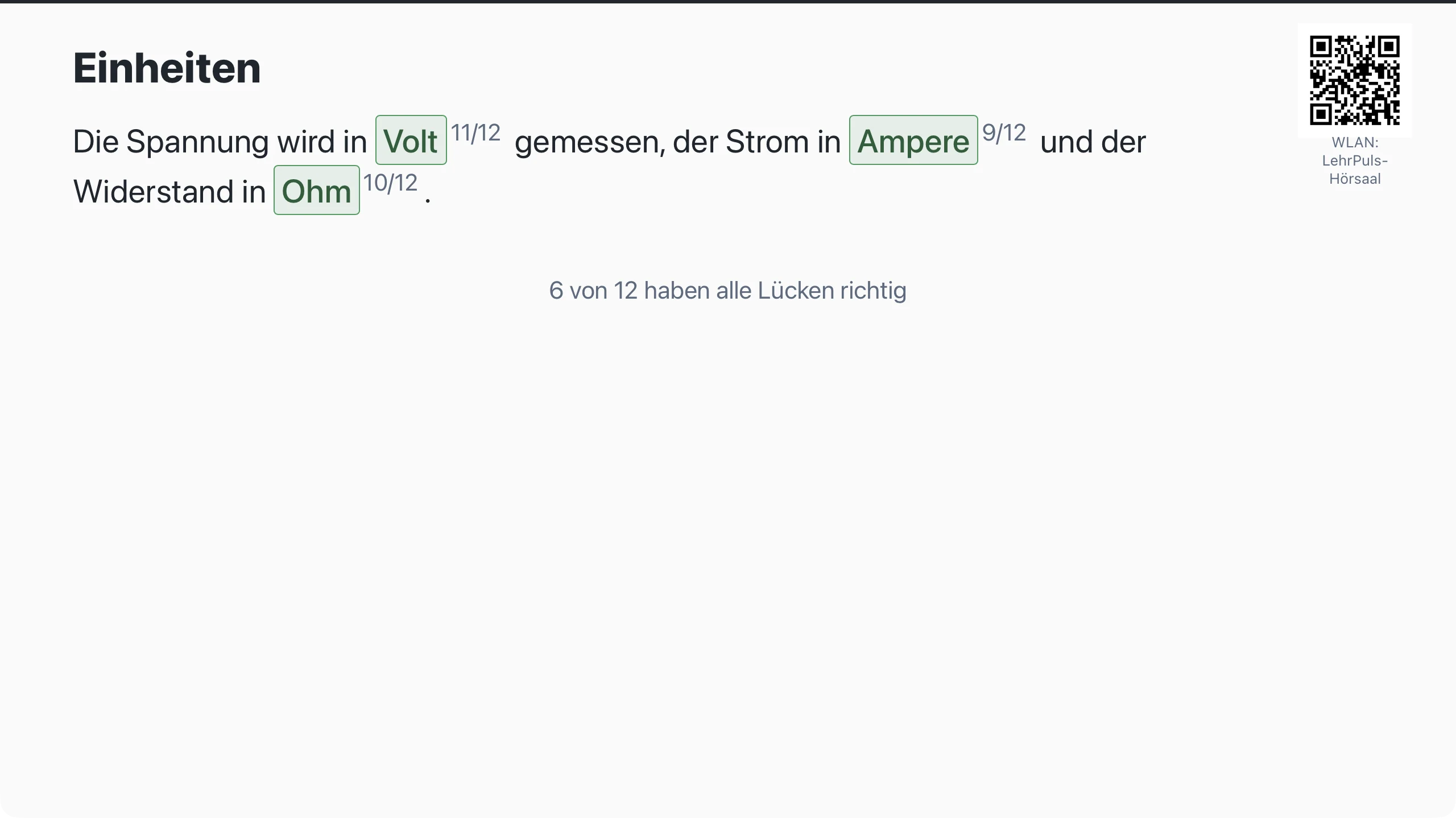Viewport: 1456px width, 818px height.
Task: Click the words 'und der' after Ampere
Action: pyautogui.click(x=1093, y=142)
